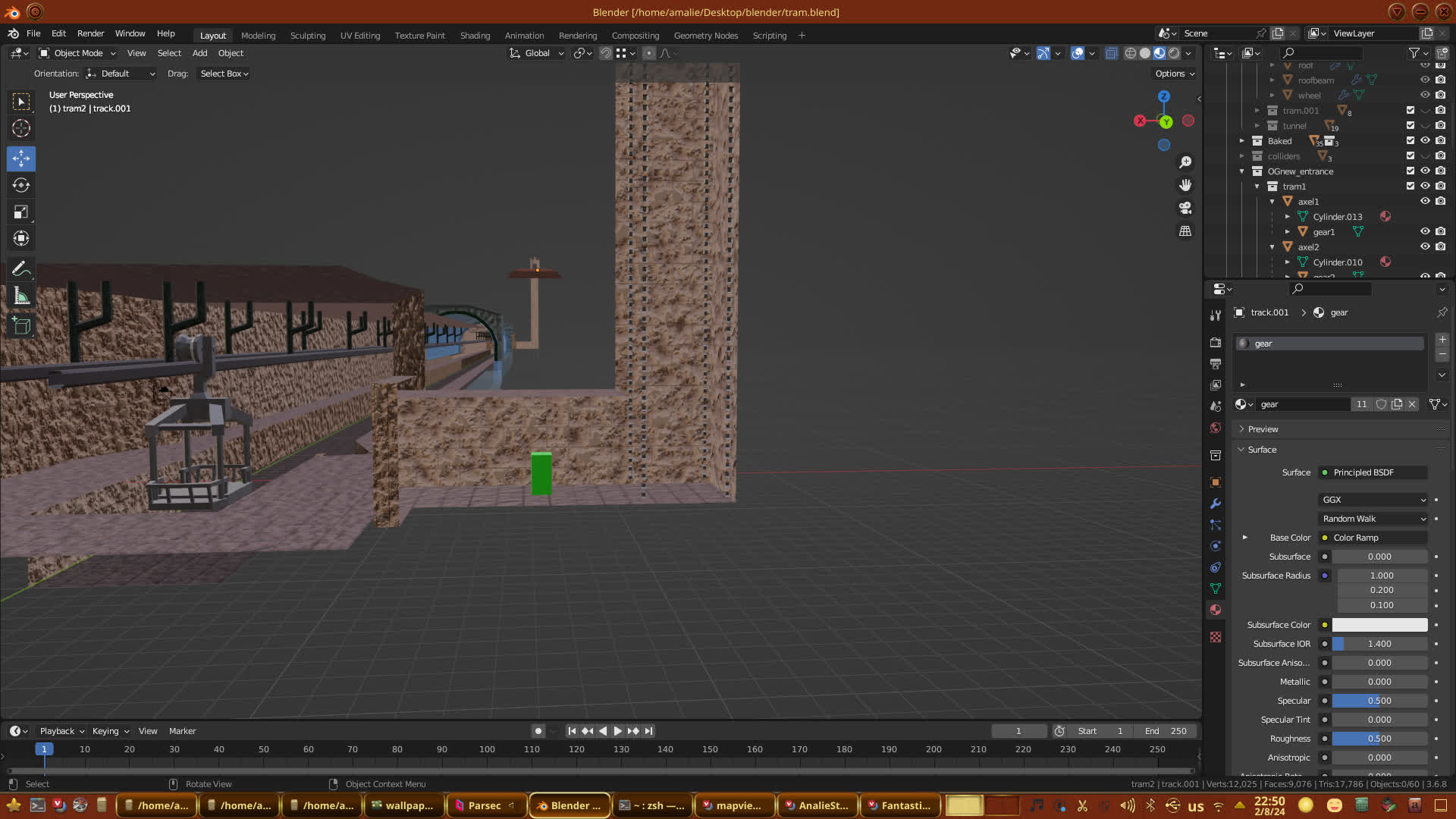Image resolution: width=1456 pixels, height=819 pixels.
Task: Click the Options button in viewport
Action: point(1175,74)
